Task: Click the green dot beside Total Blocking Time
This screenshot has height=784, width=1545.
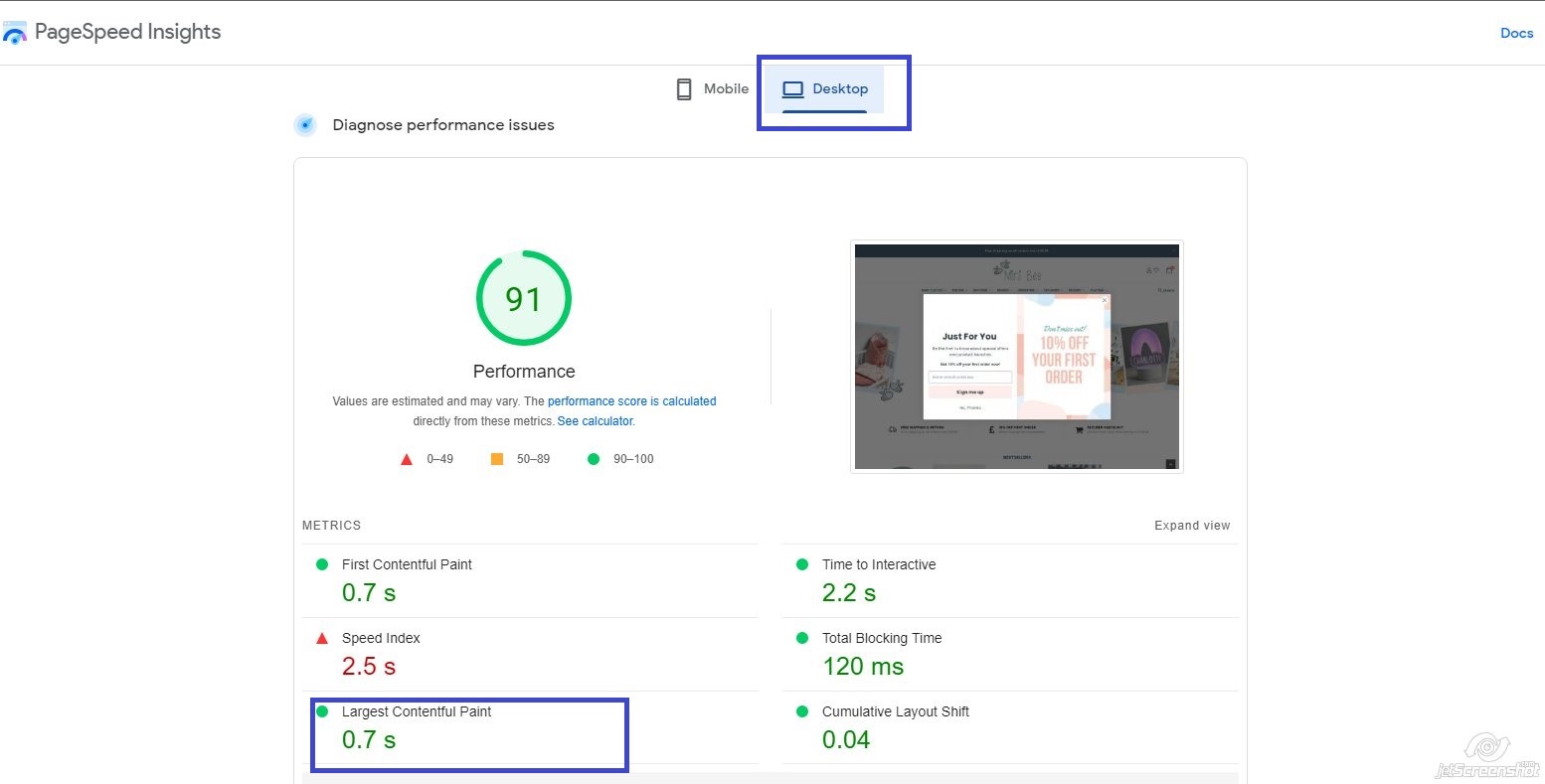Action: tap(802, 638)
